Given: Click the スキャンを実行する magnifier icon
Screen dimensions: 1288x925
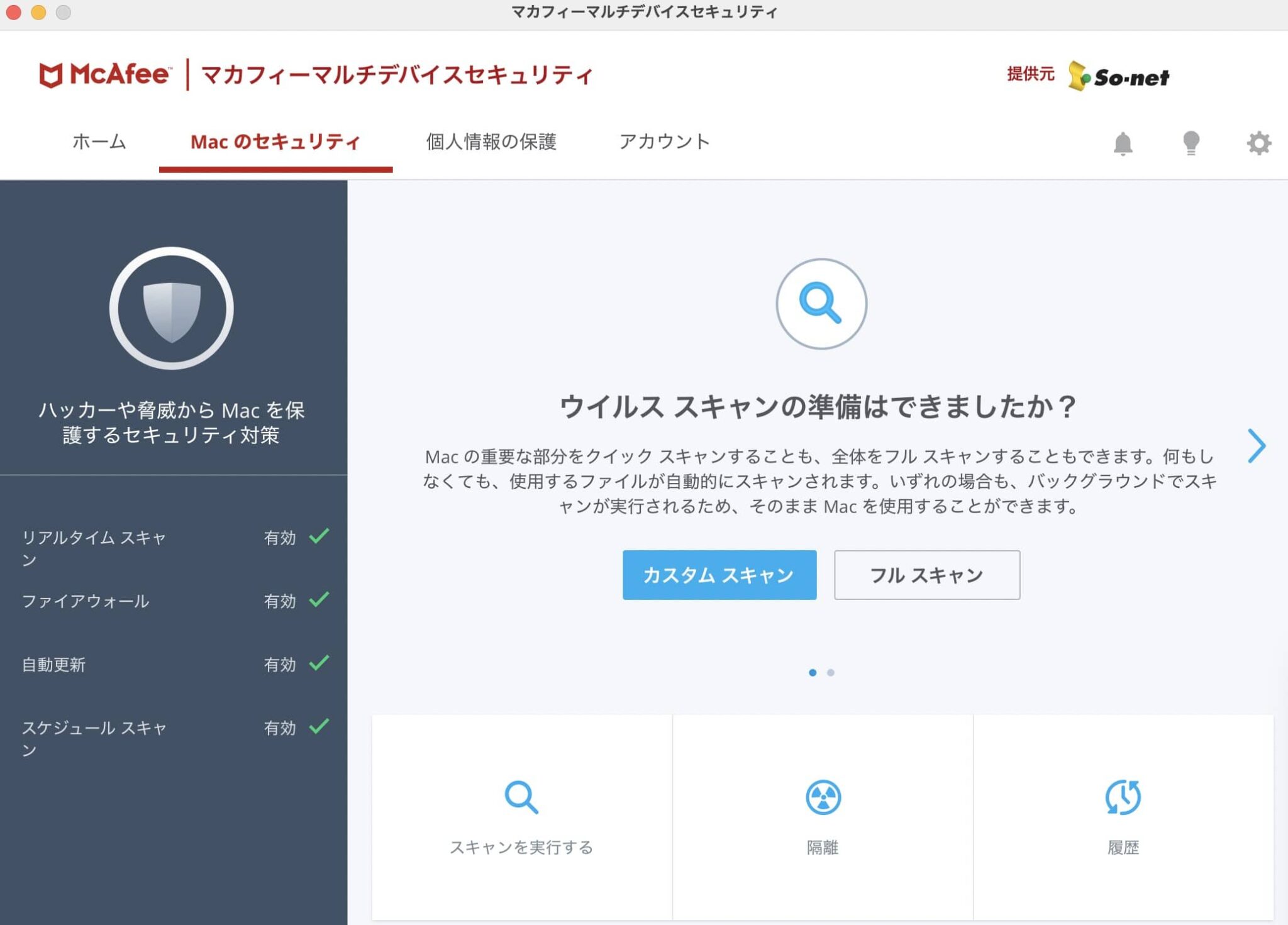Looking at the screenshot, I should pos(521,797).
